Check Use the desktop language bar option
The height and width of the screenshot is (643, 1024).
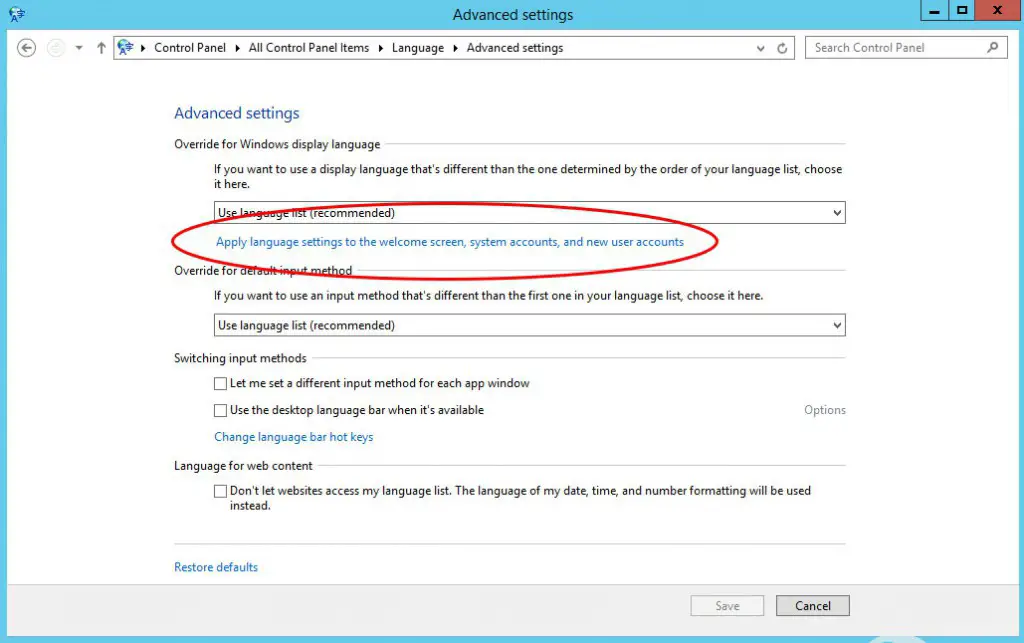pos(221,410)
